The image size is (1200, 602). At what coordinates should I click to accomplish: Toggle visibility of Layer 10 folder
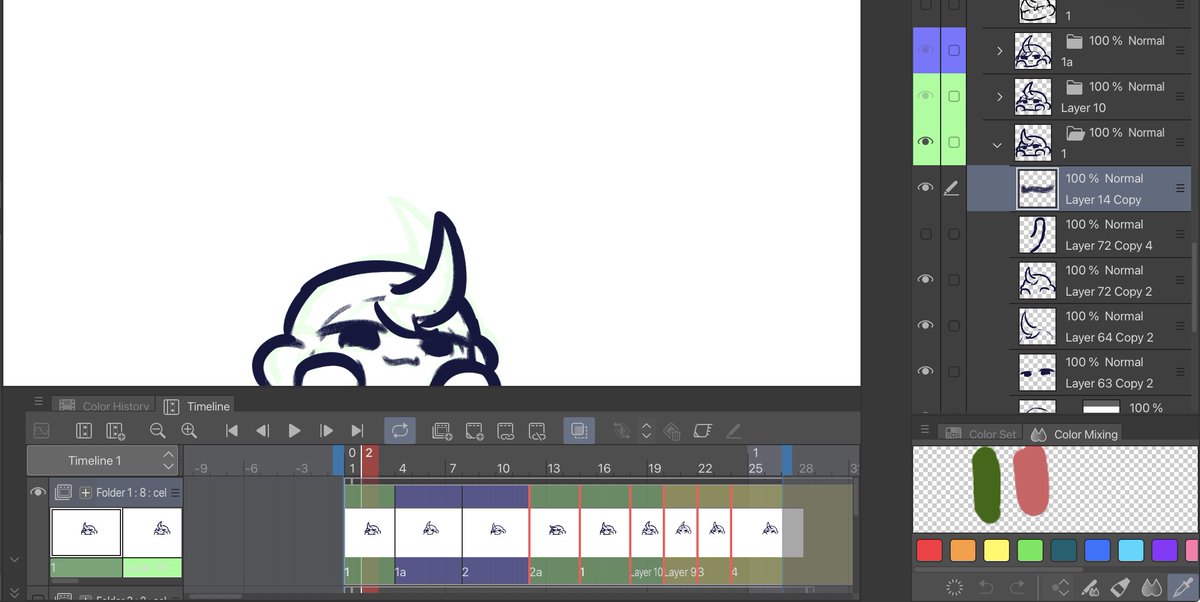[926, 96]
